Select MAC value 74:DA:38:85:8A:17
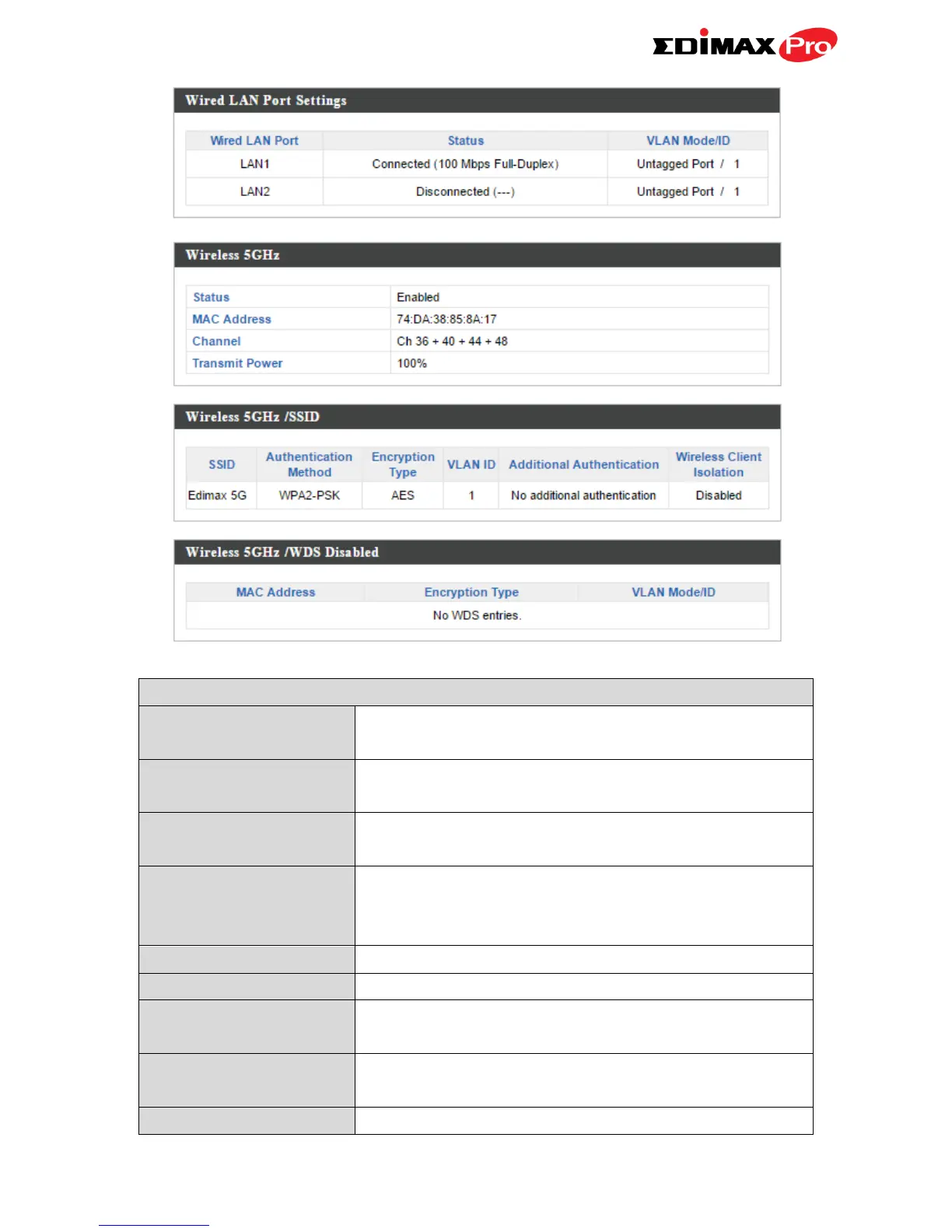This screenshot has width=952, height=1232. coord(446,319)
